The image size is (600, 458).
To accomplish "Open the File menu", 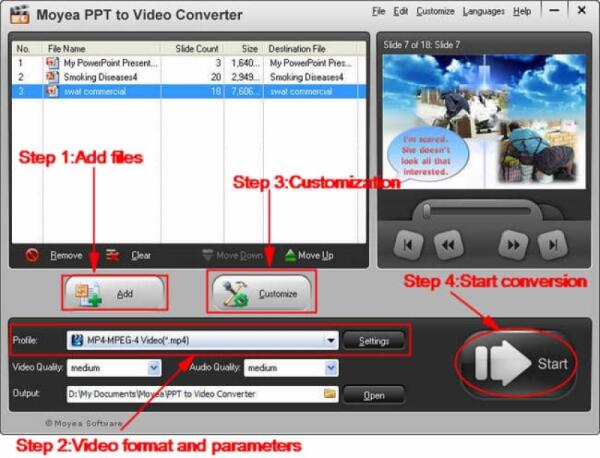I will 378,11.
